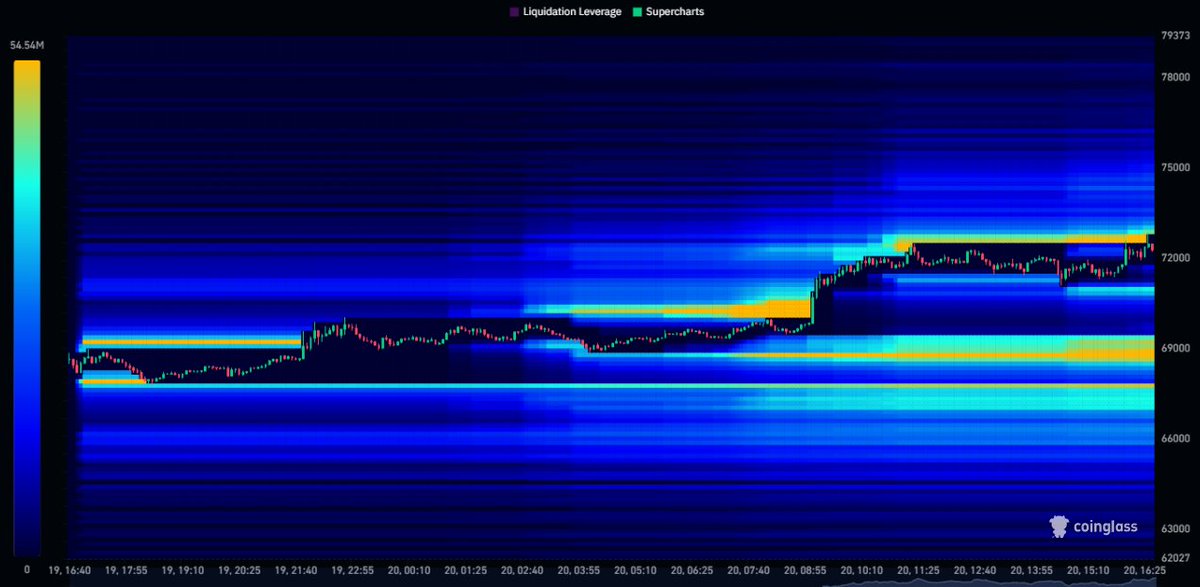
Task: Click the 20, 00:10 time axis label
Action: (x=411, y=569)
